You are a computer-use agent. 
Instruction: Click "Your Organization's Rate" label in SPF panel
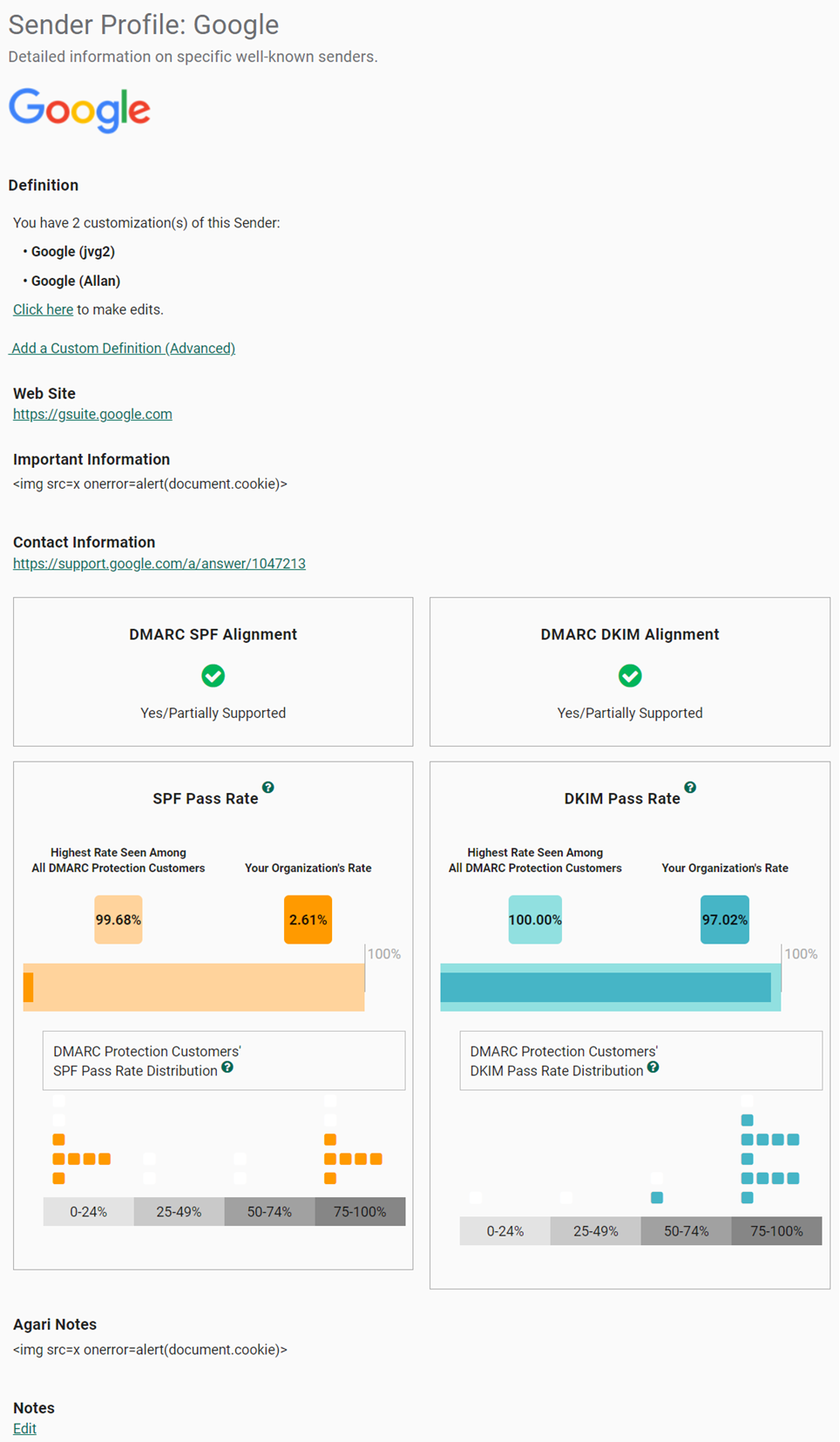[308, 868]
